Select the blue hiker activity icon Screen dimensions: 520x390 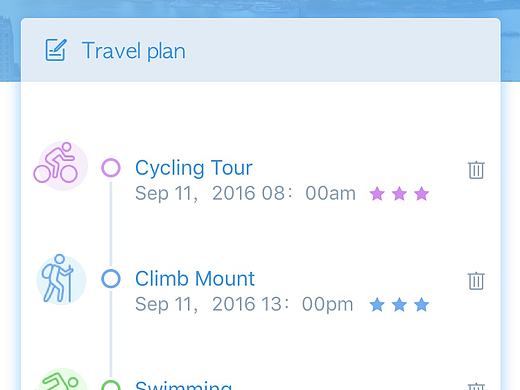pyautogui.click(x=61, y=279)
